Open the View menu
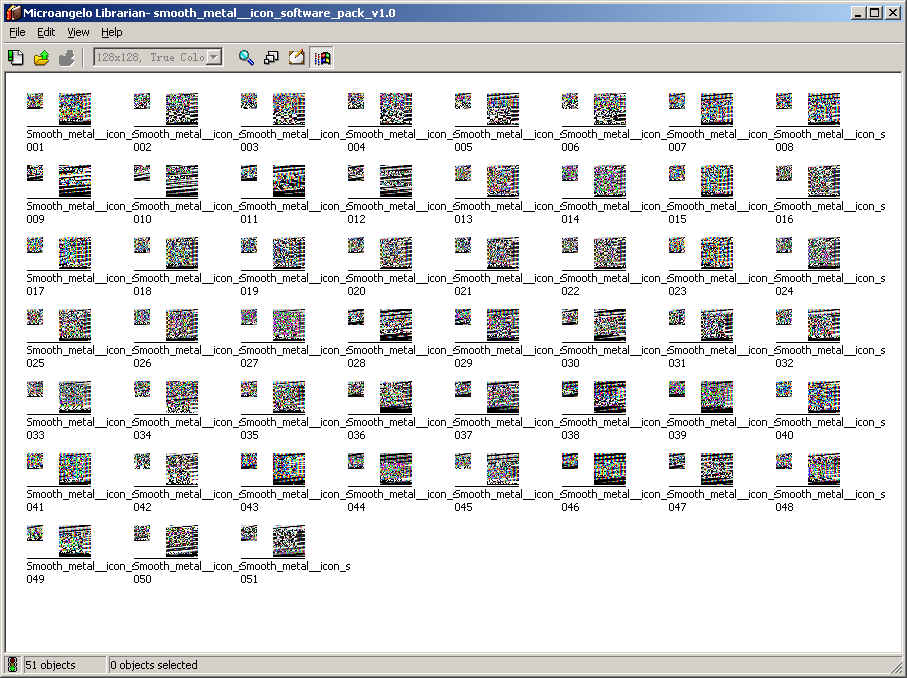Screen dimensions: 907x678 78,32
